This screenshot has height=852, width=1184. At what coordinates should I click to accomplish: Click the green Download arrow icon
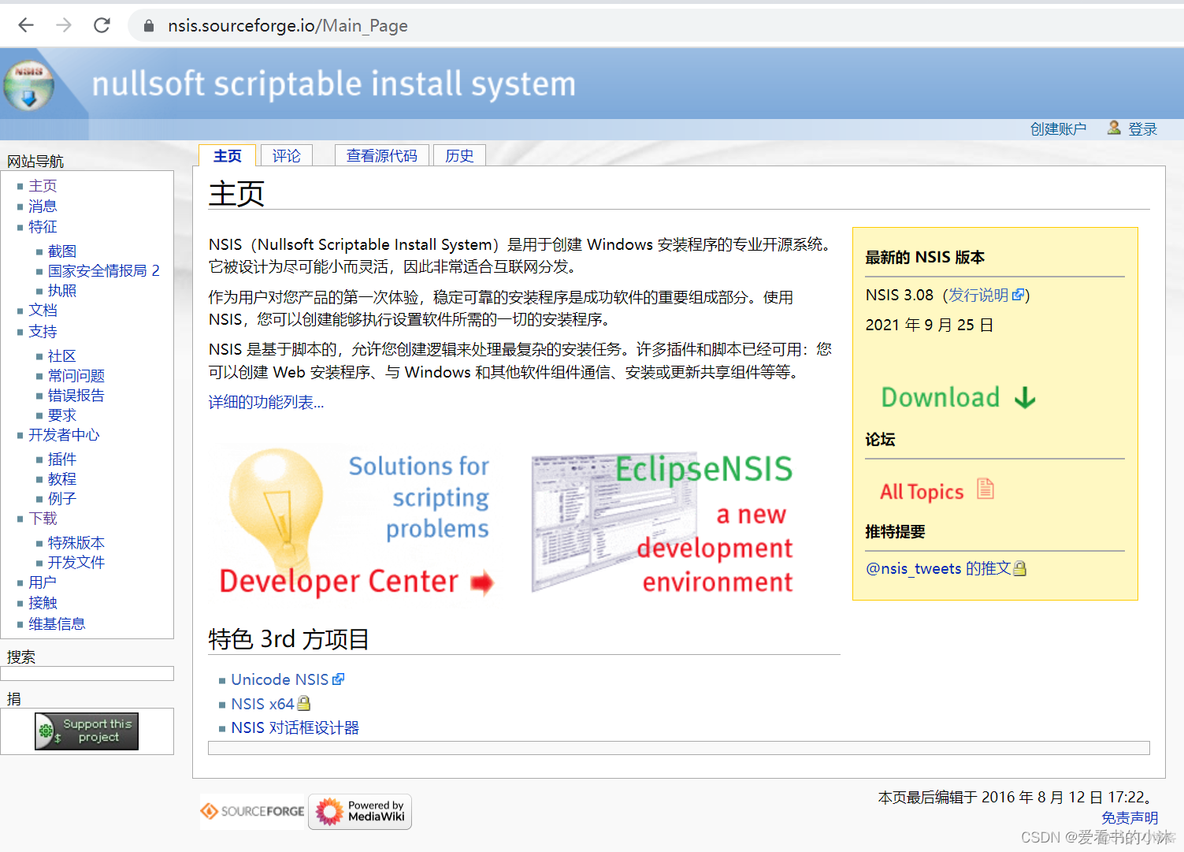click(x=1025, y=397)
